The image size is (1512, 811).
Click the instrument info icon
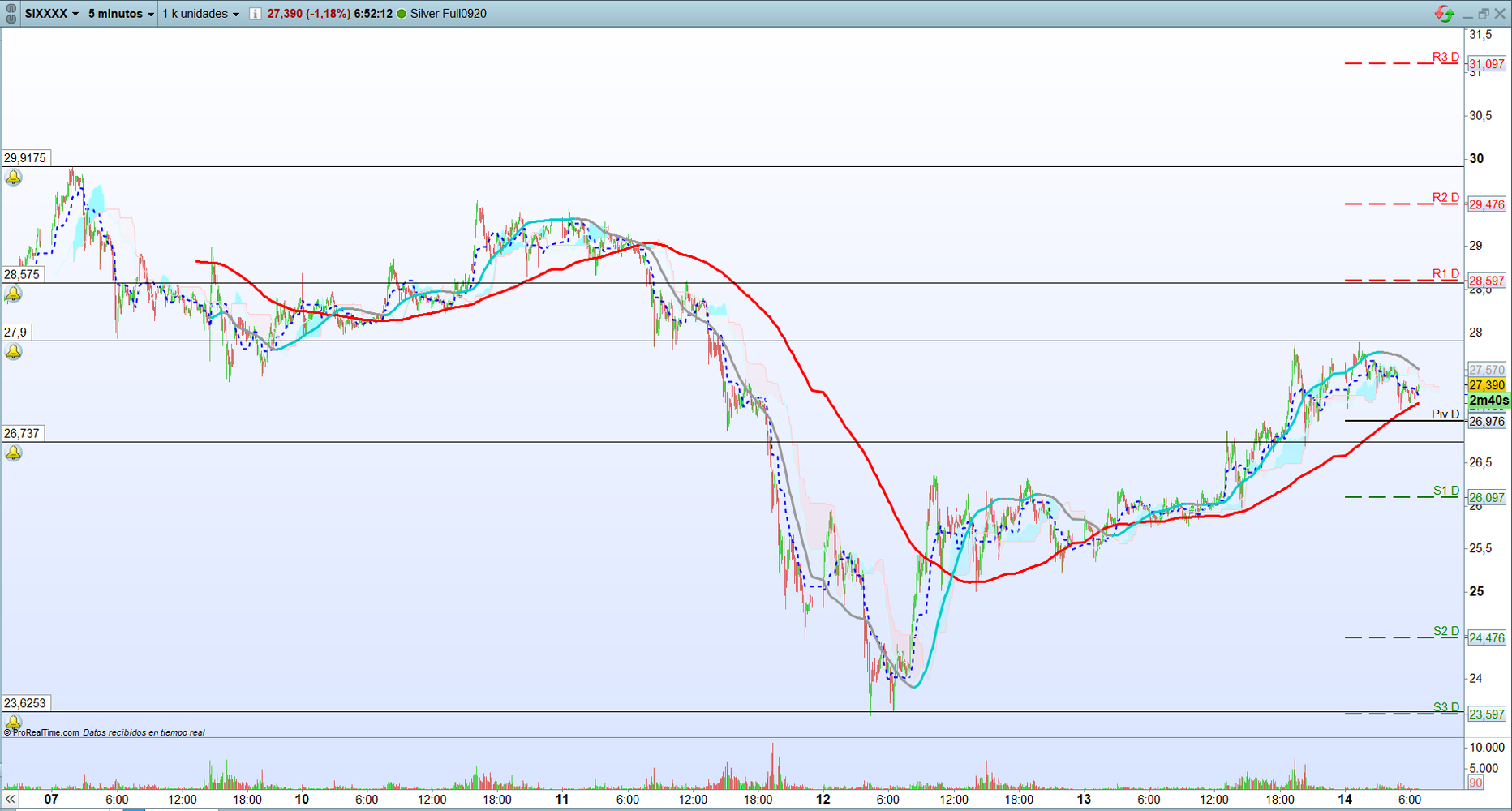(x=256, y=14)
